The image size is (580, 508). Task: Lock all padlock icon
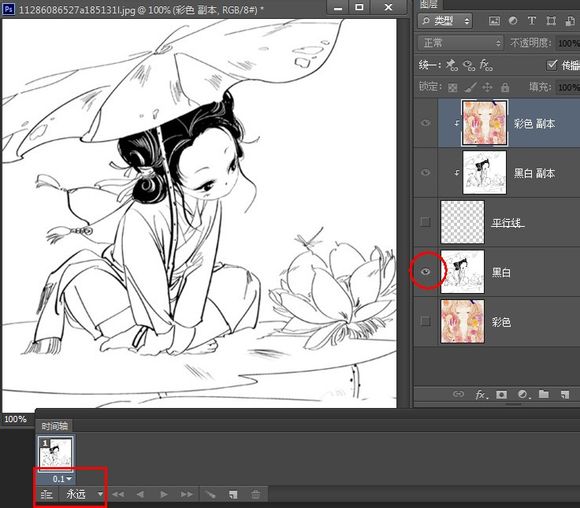click(x=505, y=87)
